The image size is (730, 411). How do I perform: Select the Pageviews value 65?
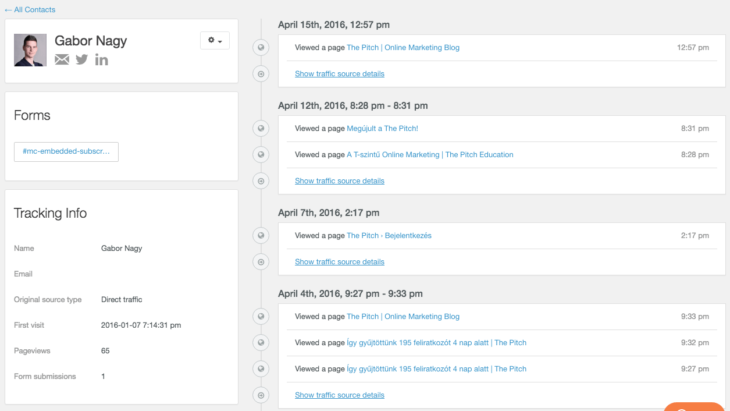(105, 350)
